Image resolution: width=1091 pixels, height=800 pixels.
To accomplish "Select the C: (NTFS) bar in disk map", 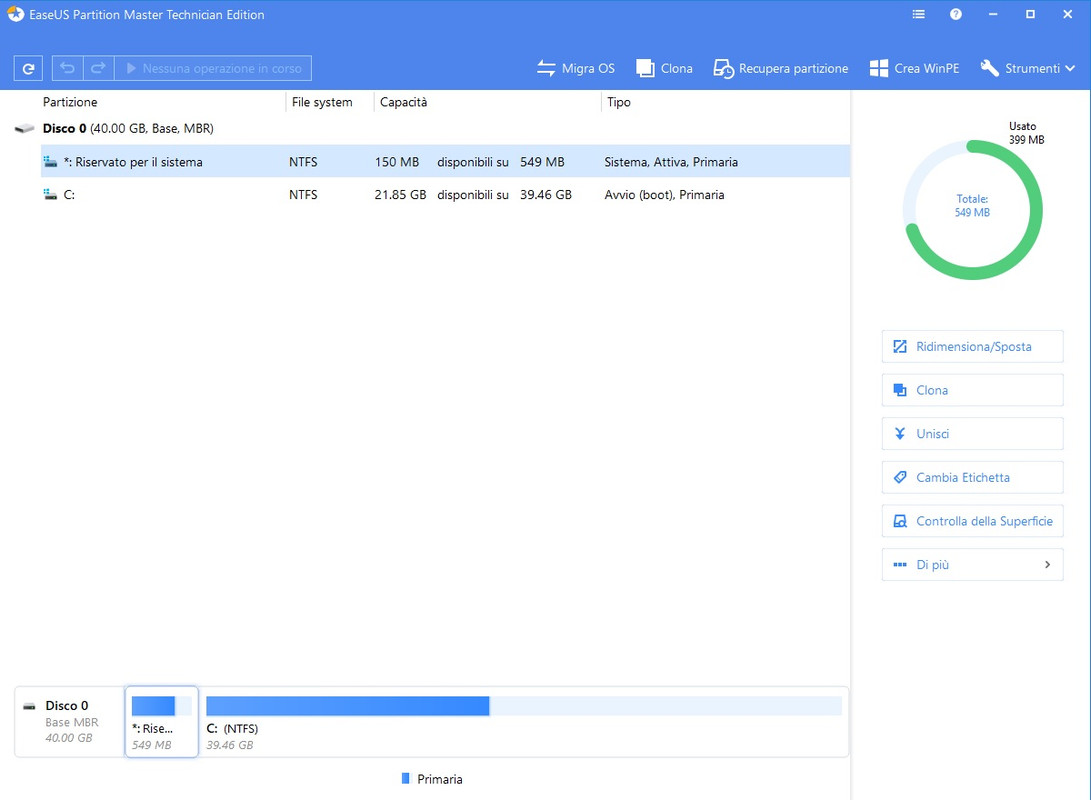I will pyautogui.click(x=523, y=706).
